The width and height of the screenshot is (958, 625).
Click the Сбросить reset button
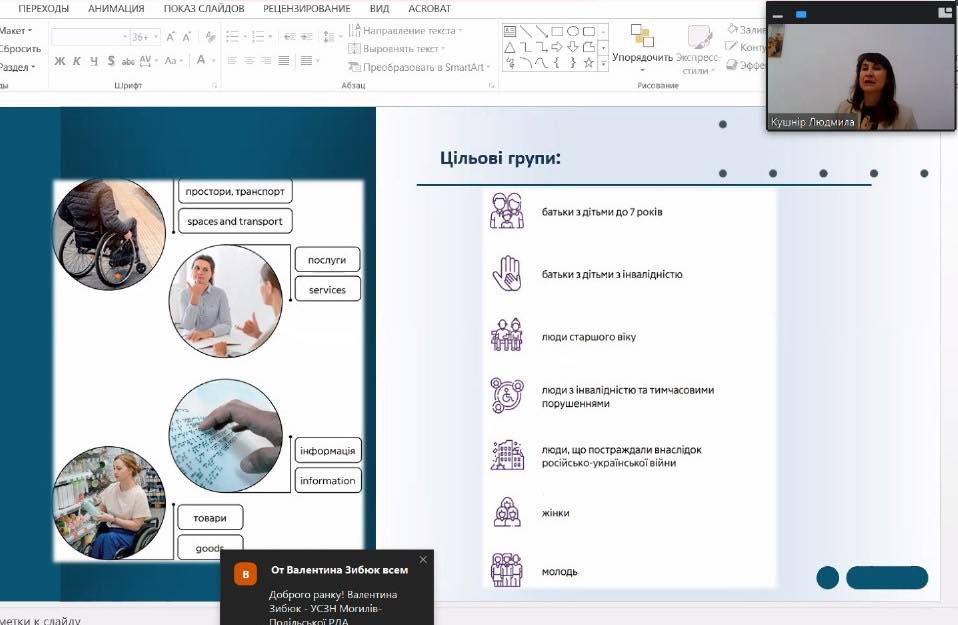(x=20, y=48)
